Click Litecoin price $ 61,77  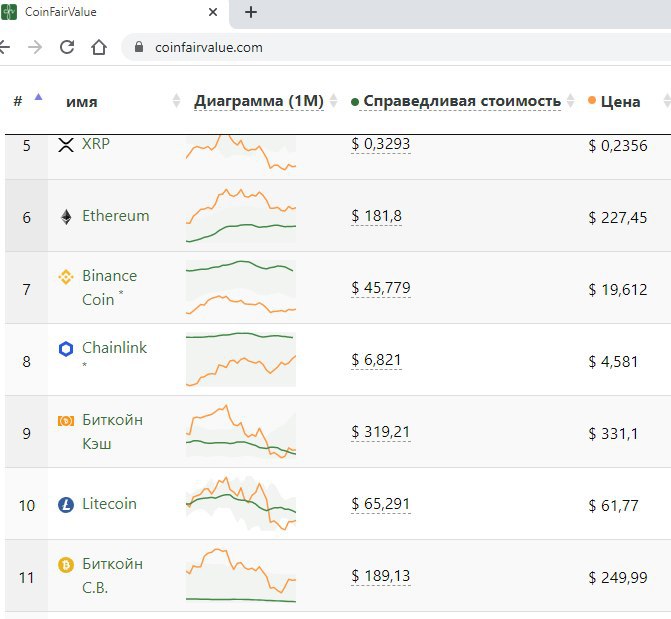pyautogui.click(x=613, y=505)
